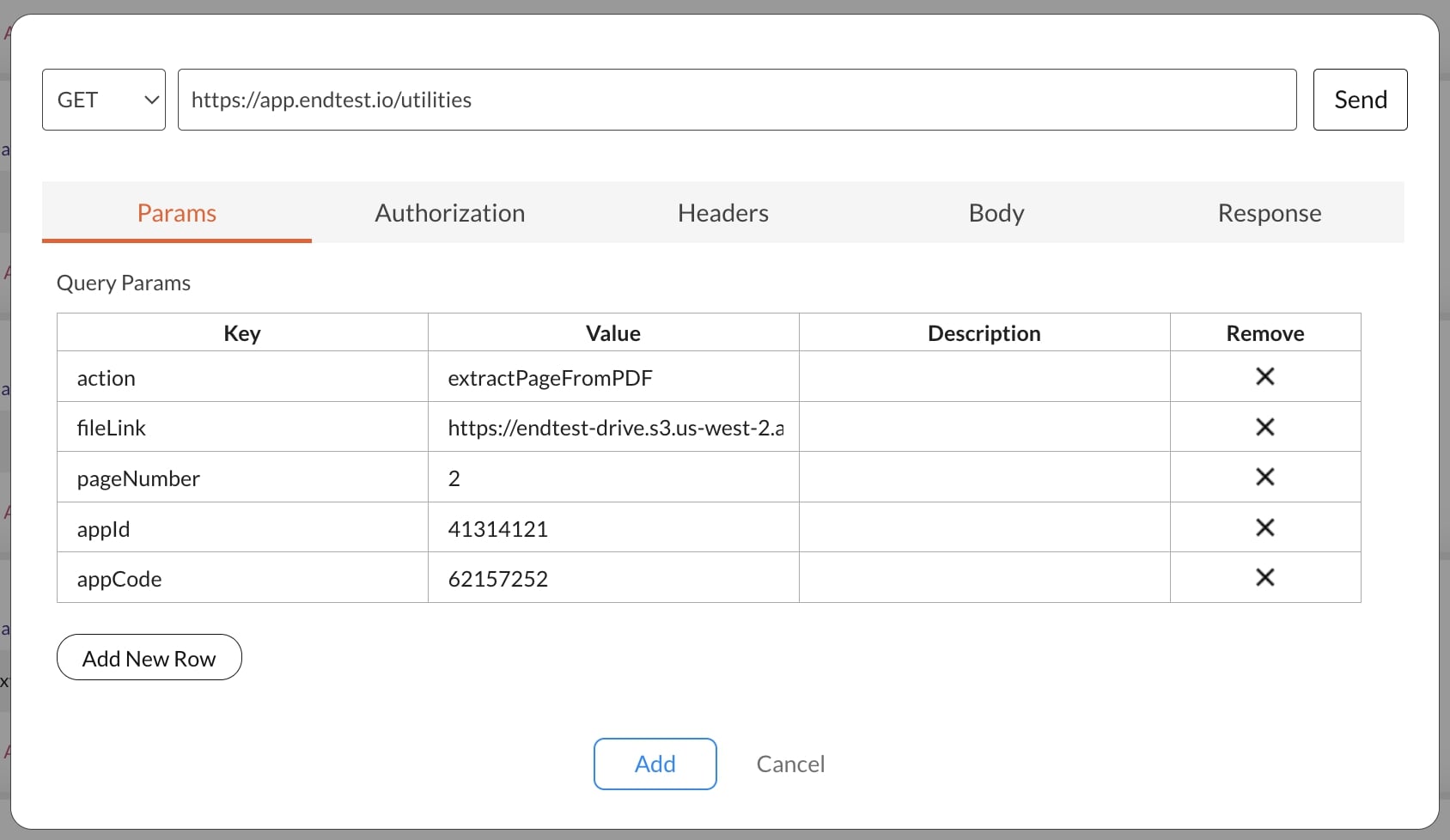1450x840 pixels.
Task: Select the Params tab
Action: point(176,213)
